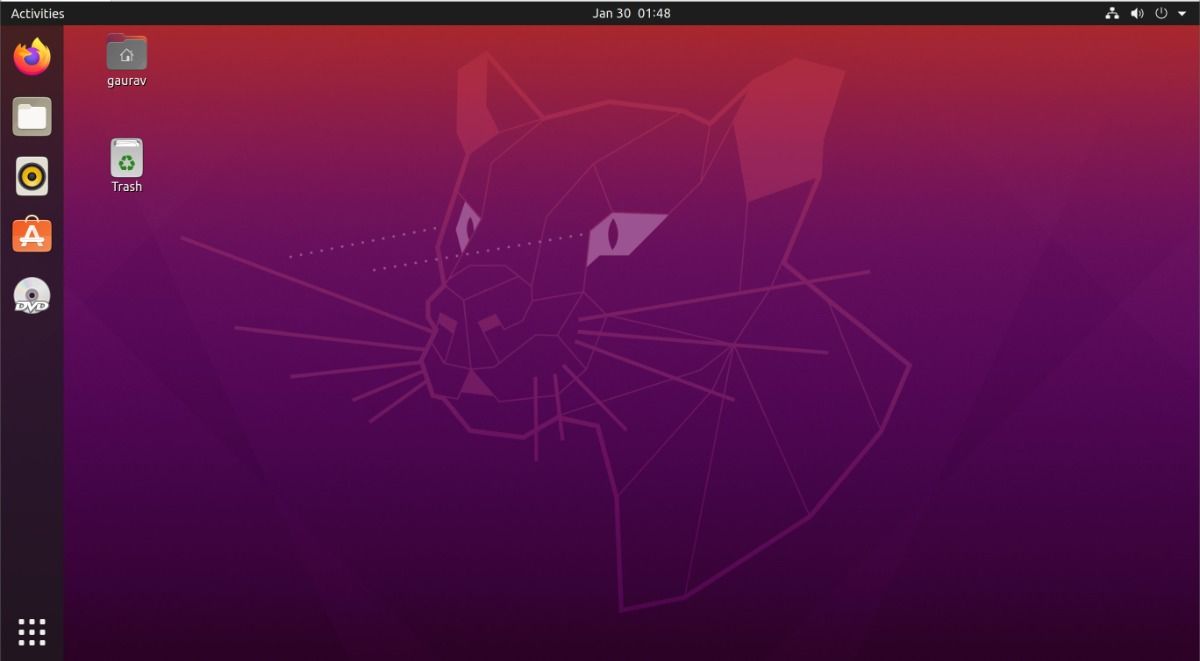Click the mounted DVD icon in the dock

click(x=31, y=295)
